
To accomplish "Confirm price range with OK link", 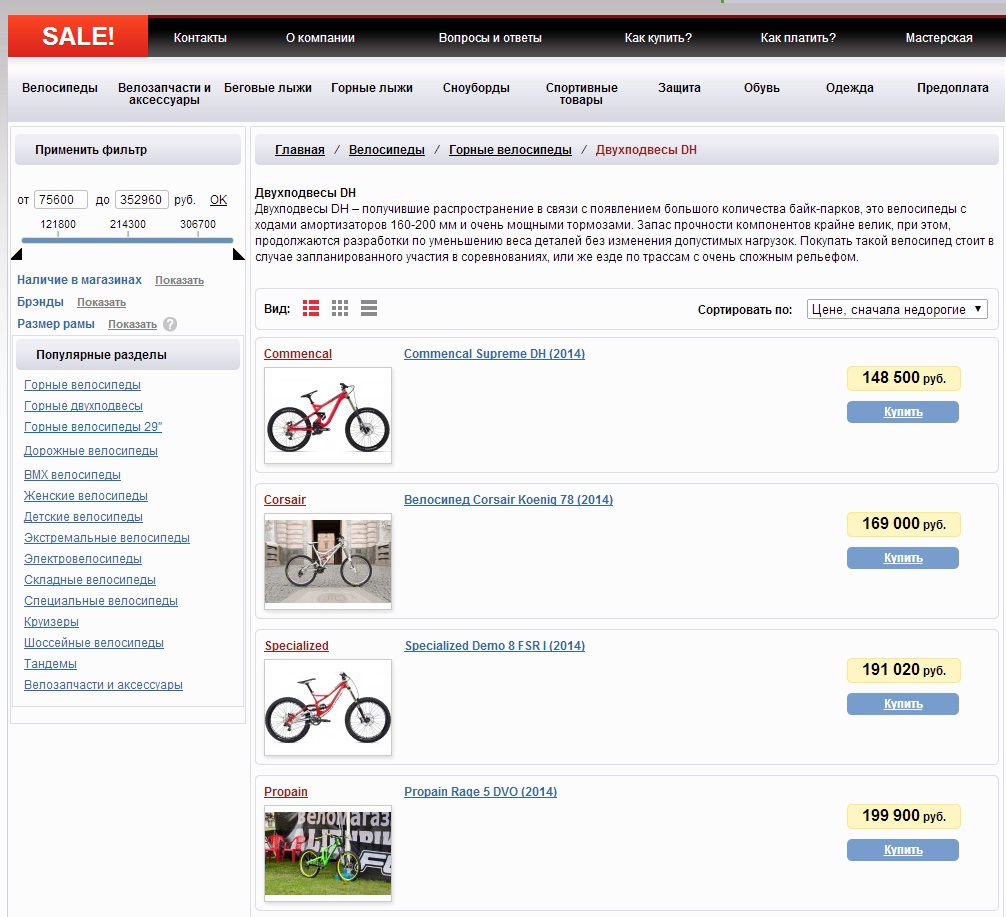I will tap(219, 200).
